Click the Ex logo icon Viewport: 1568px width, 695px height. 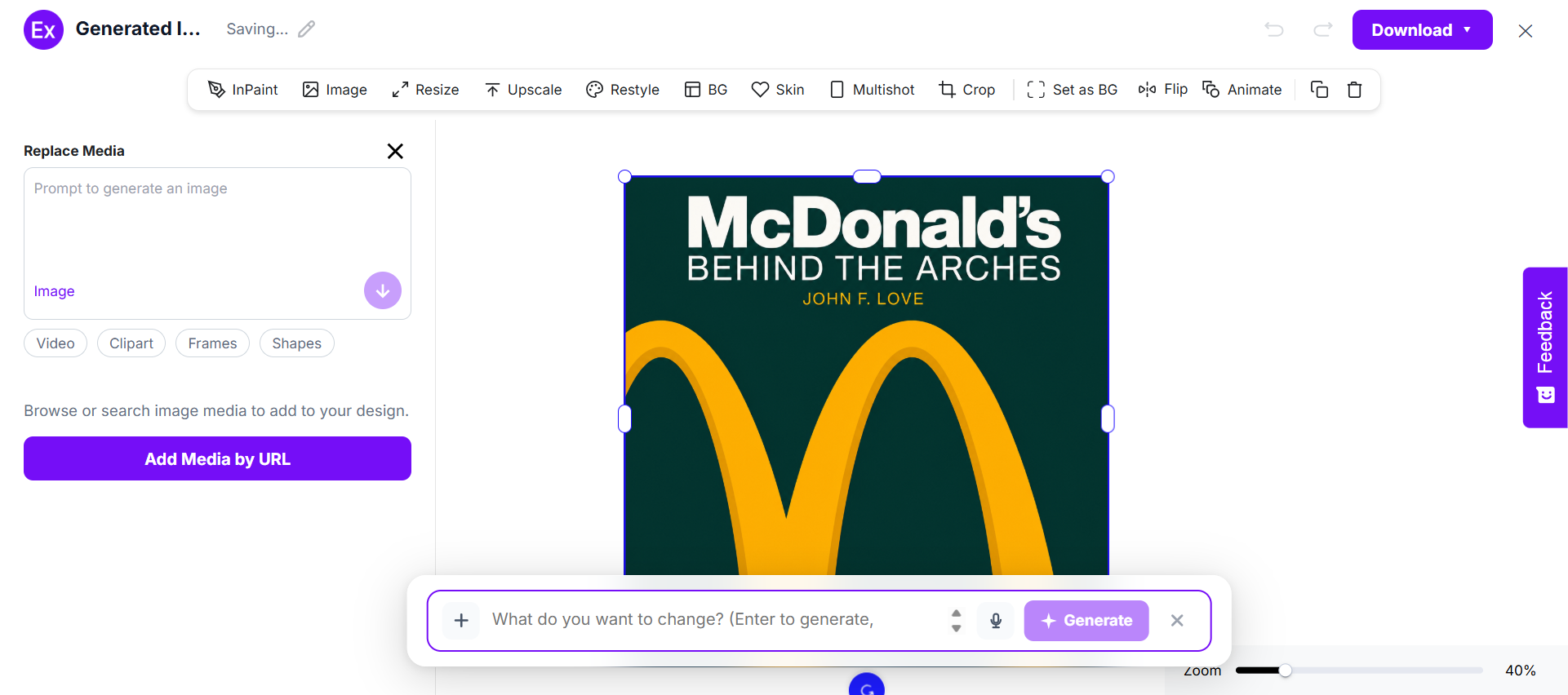point(43,30)
